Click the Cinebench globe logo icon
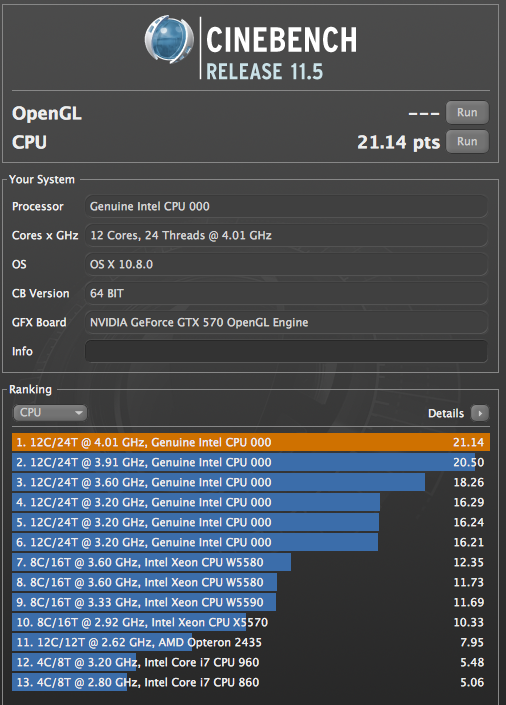 click(169, 39)
